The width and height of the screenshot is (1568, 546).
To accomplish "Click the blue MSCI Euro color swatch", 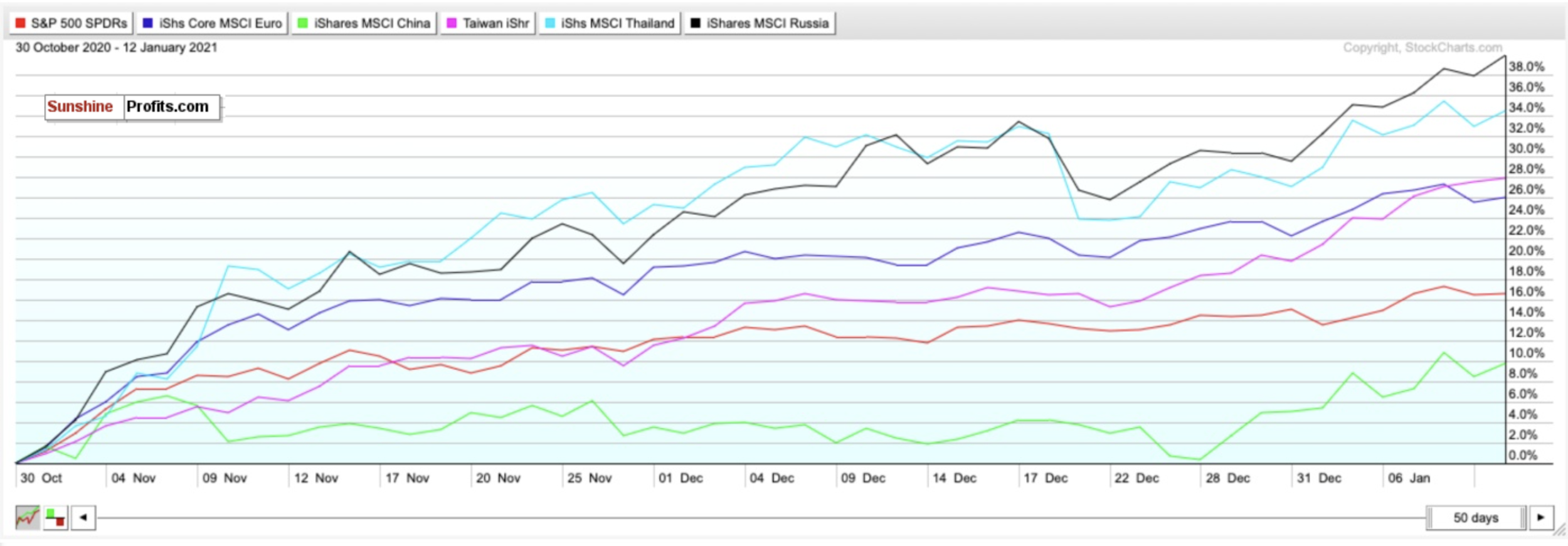I will [x=148, y=23].
